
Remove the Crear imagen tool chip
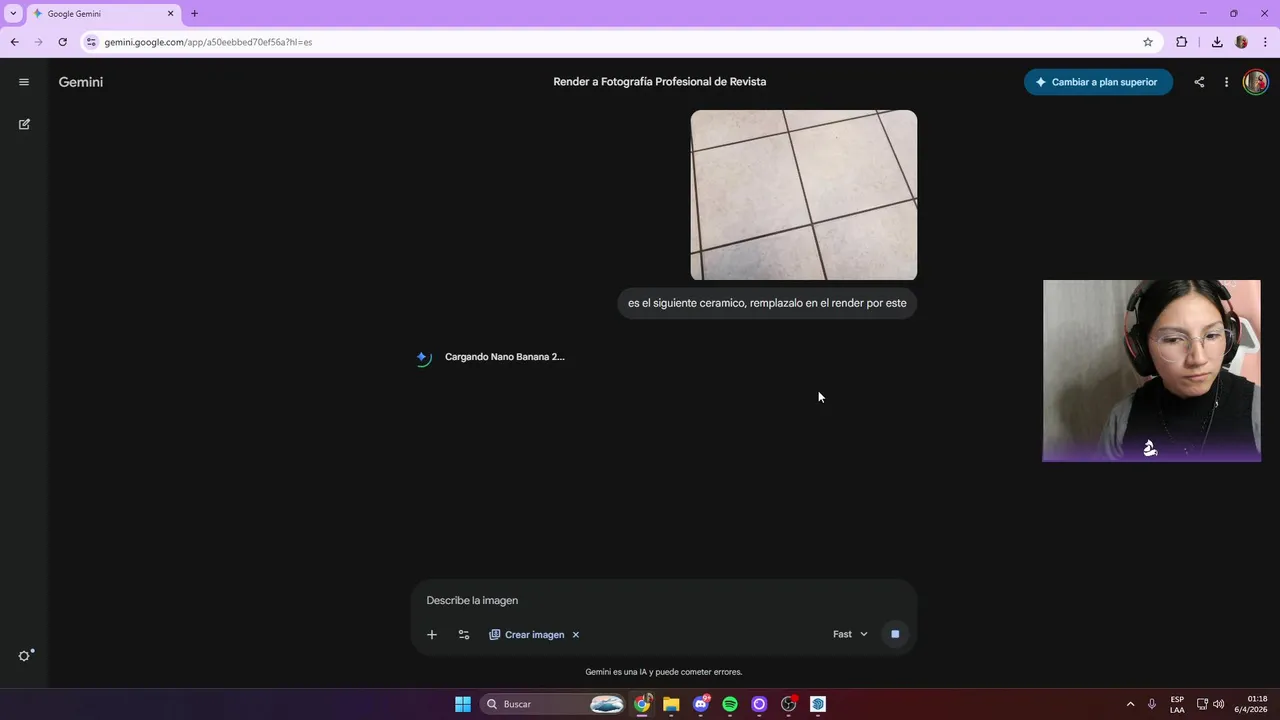(576, 635)
